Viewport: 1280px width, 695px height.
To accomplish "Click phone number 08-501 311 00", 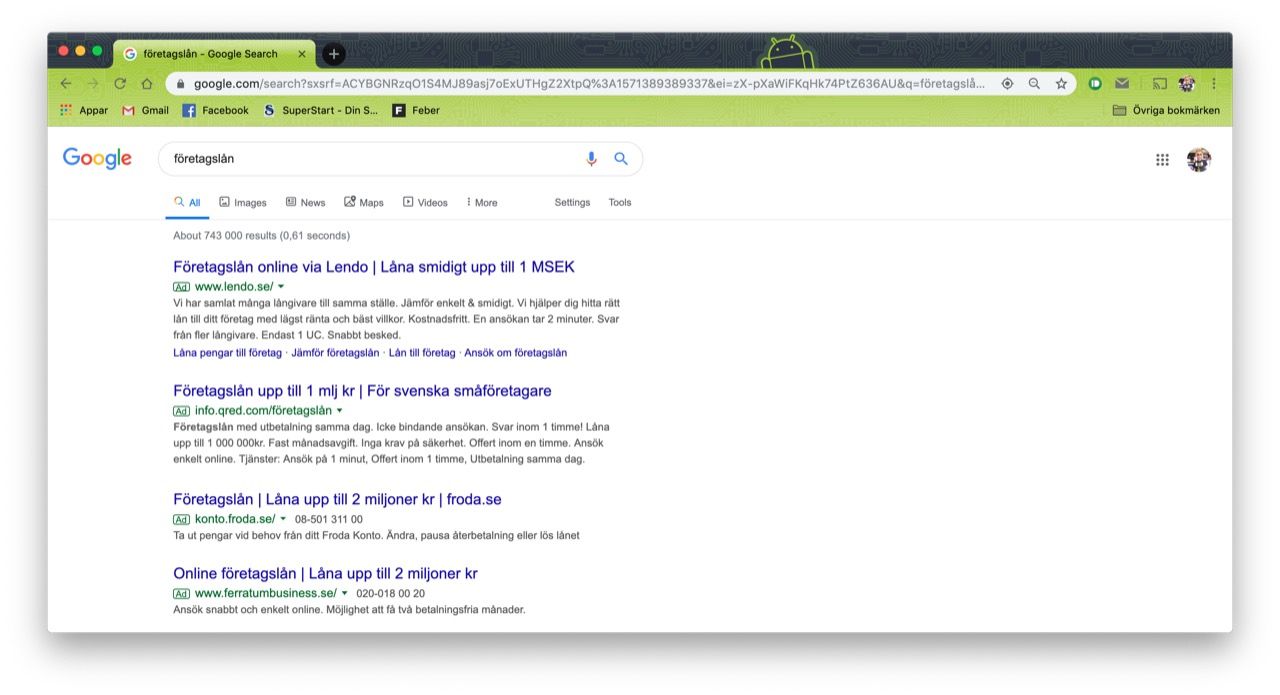I will click(329, 519).
